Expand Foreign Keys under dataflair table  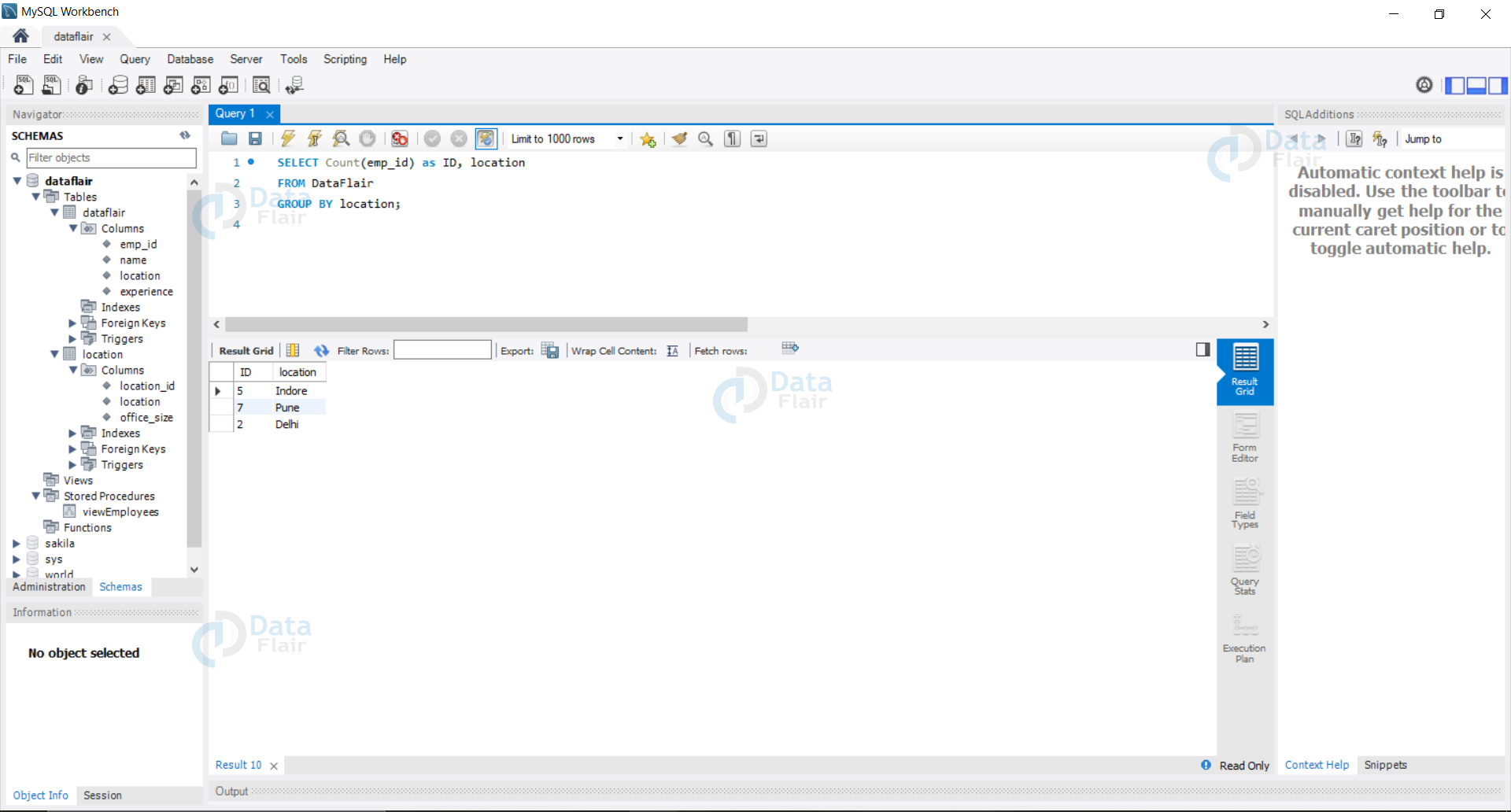pos(72,323)
